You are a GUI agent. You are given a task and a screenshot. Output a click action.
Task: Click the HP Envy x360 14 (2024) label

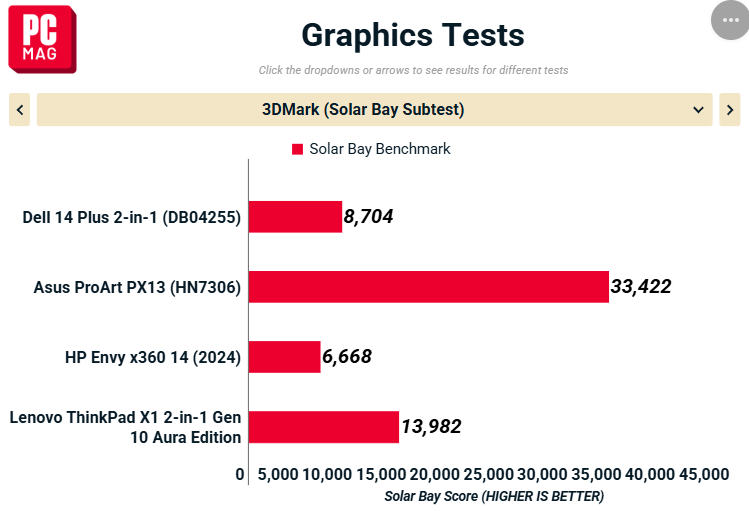point(153,357)
